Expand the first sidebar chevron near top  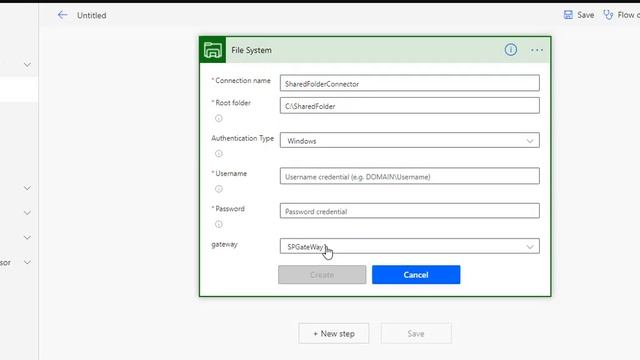27,65
